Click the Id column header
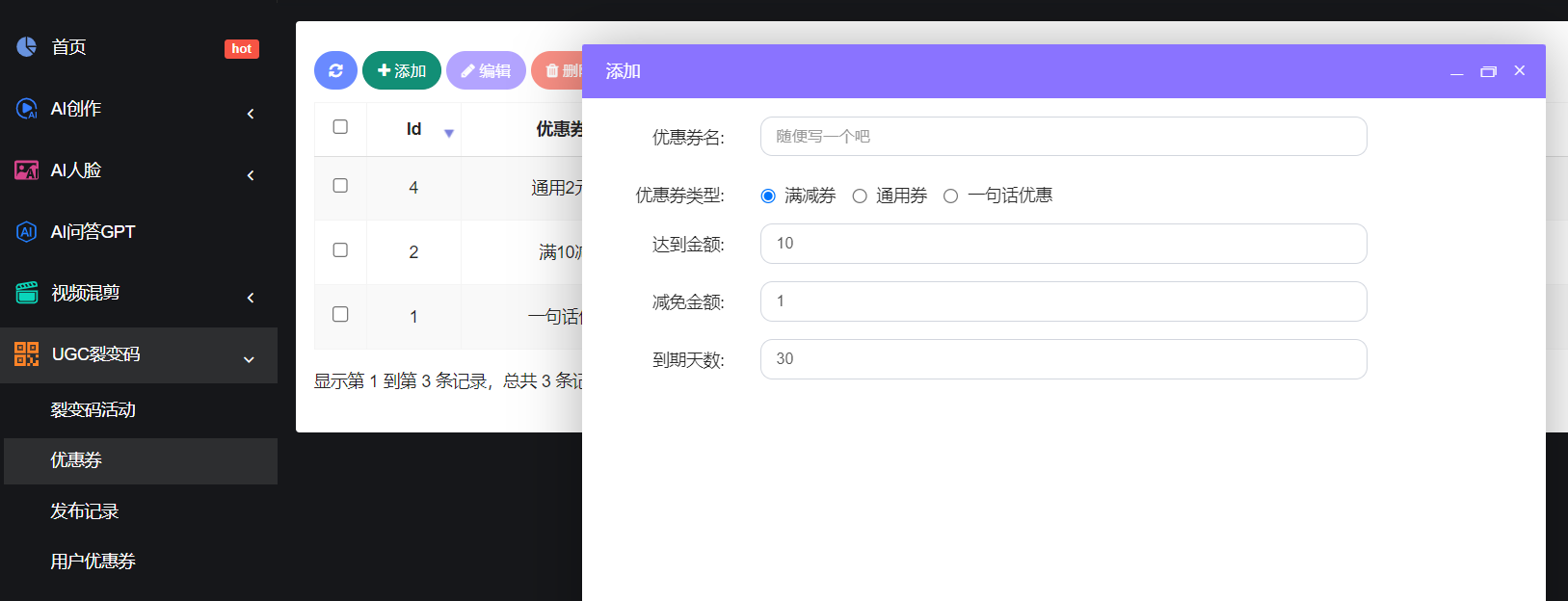Image resolution: width=1568 pixels, height=601 pixels. [413, 129]
